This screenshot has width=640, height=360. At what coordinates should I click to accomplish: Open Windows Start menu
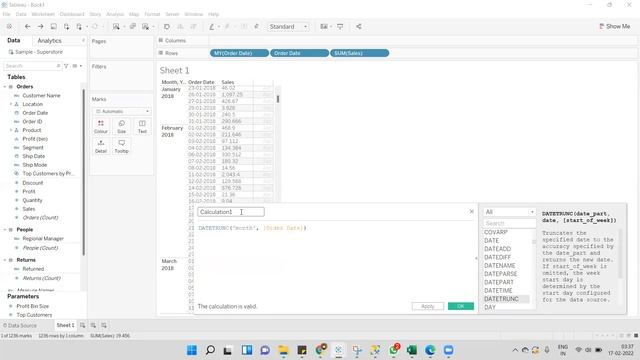pos(192,350)
